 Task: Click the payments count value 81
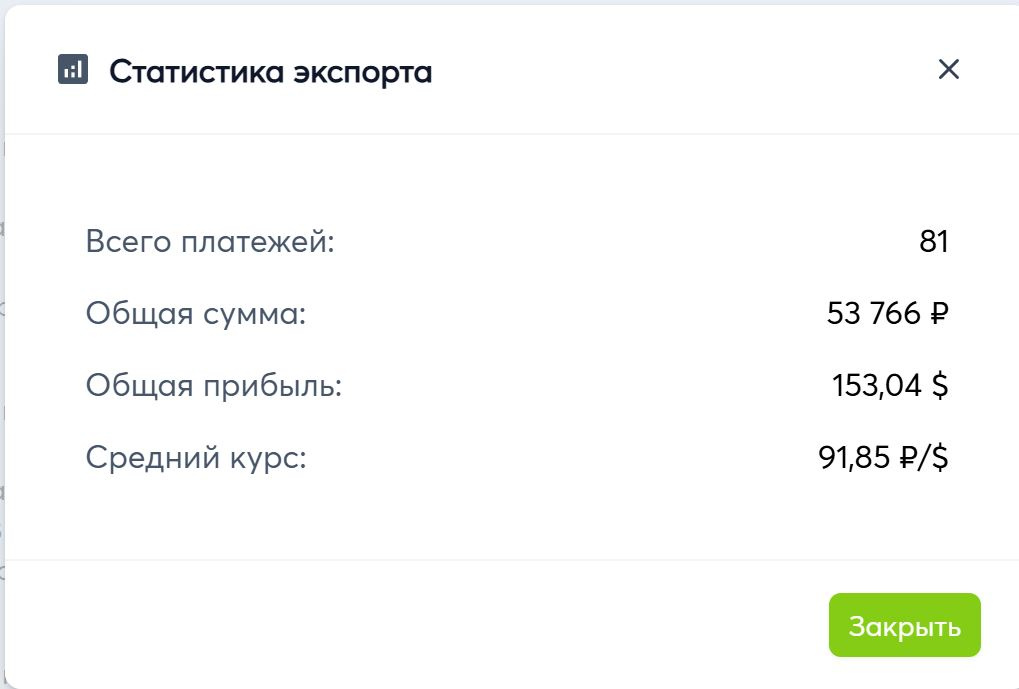pos(933,242)
